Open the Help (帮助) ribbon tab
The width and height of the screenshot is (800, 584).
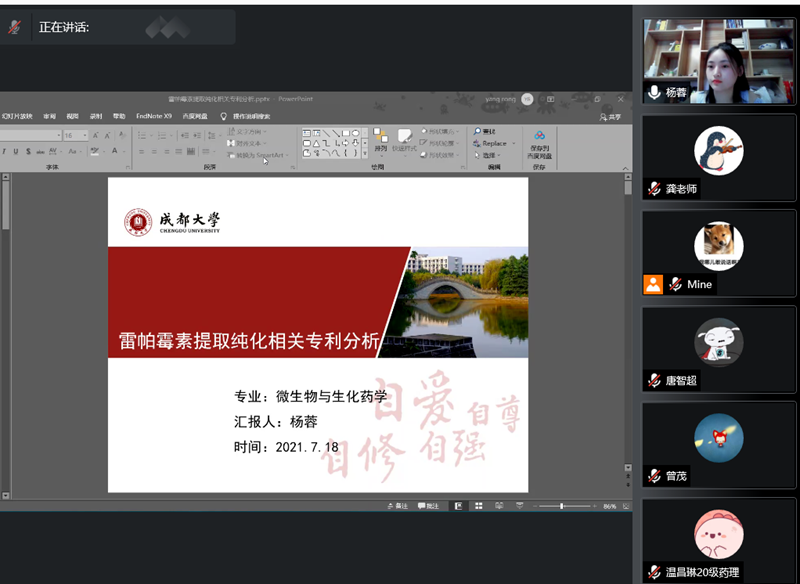pyautogui.click(x=119, y=116)
